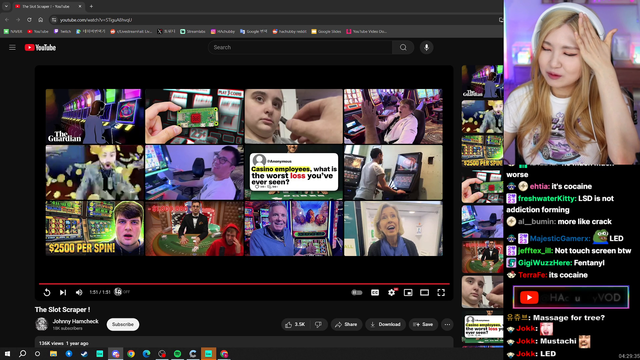Select the $2500 PER SPIN endscreen video
This screenshot has width=640, height=360.
(x=95, y=228)
